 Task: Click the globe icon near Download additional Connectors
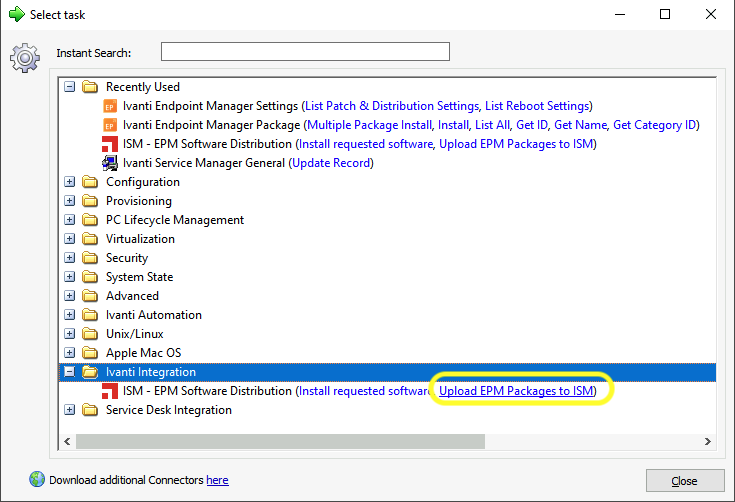[37, 480]
